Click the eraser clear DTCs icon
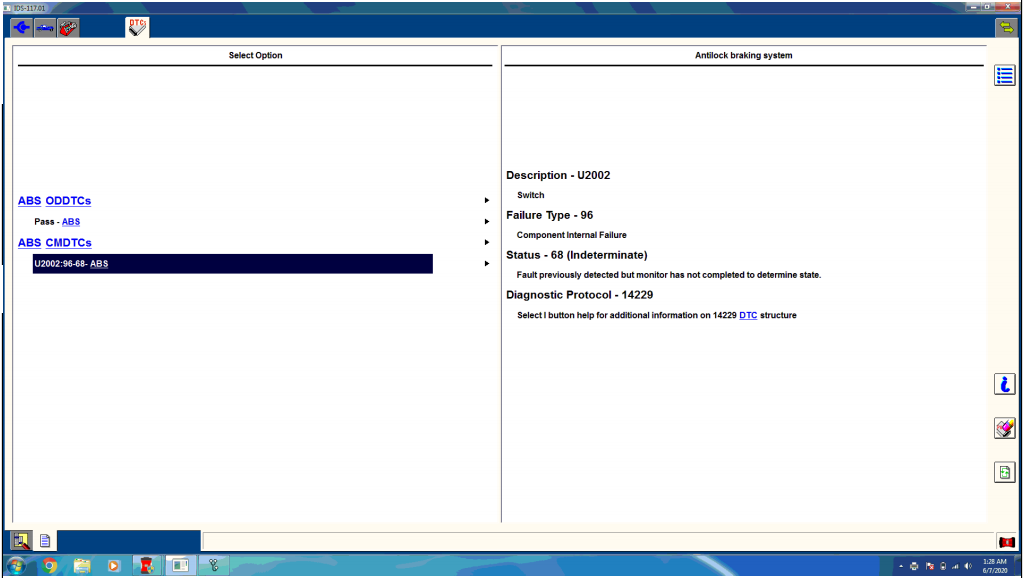Screen dimensions: 1023x578 1005,428
